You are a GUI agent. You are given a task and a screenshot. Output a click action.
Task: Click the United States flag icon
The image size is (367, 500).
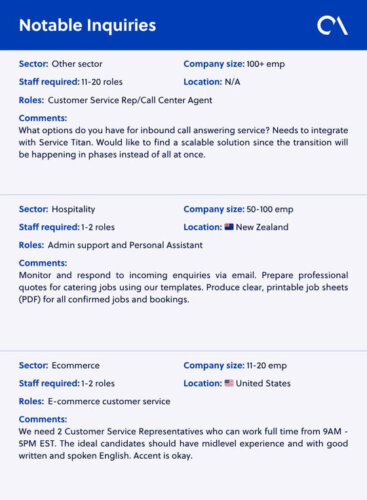click(229, 383)
